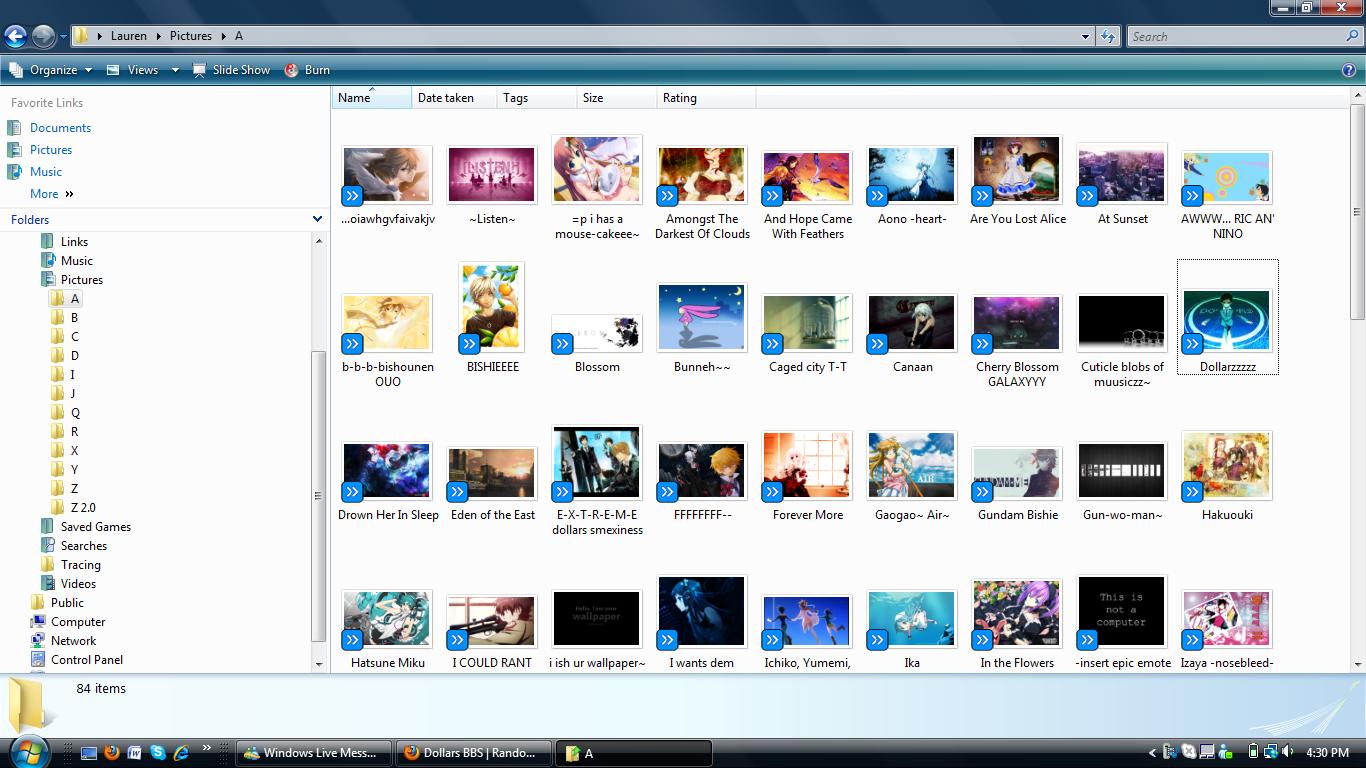Select the Links folder in tree
The width and height of the screenshot is (1366, 768).
click(x=74, y=242)
